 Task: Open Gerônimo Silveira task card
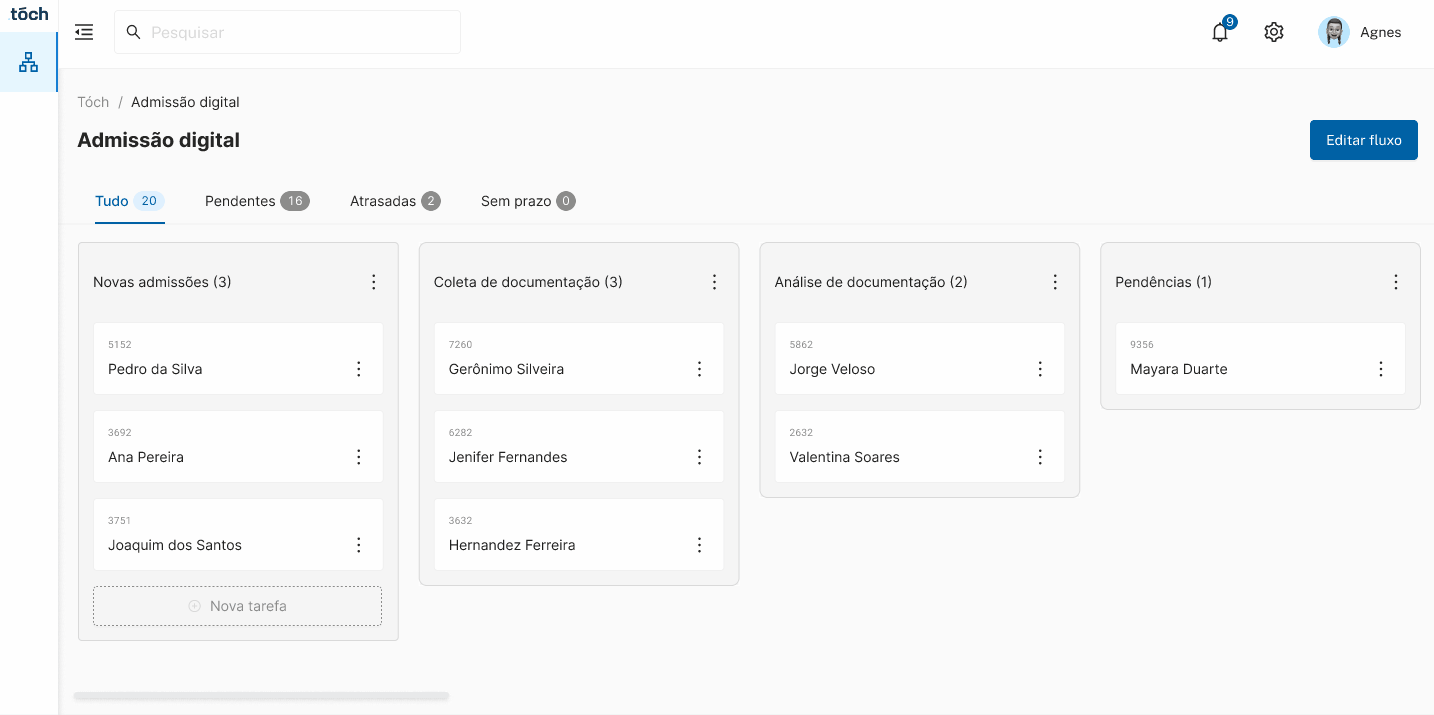tap(579, 358)
